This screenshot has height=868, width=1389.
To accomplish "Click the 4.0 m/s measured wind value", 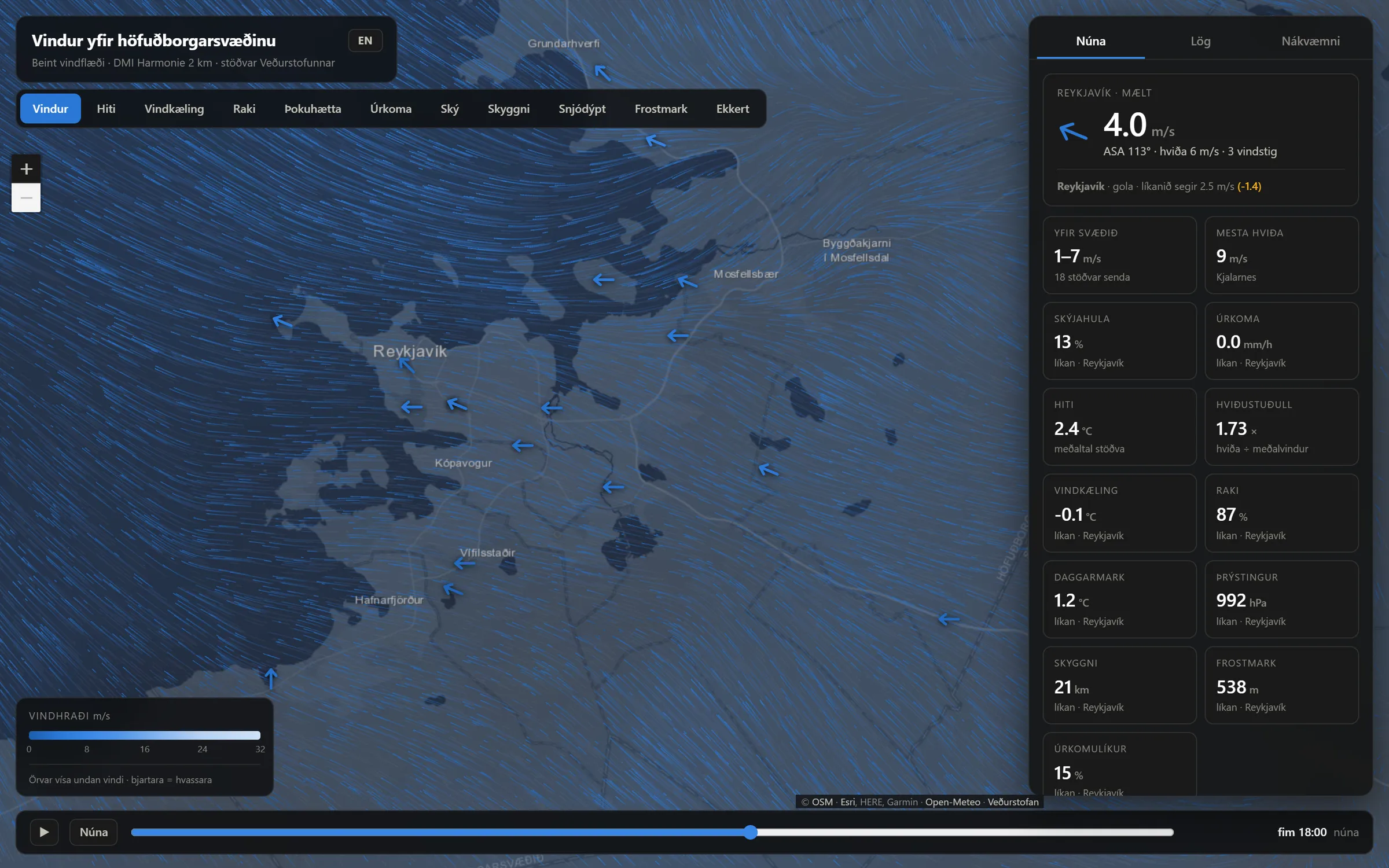I will 1138,125.
